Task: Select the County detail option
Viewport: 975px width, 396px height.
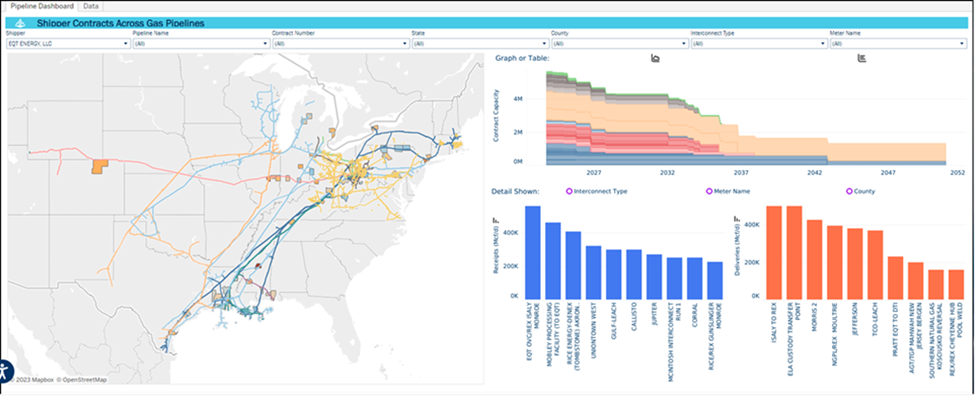Action: (861, 191)
